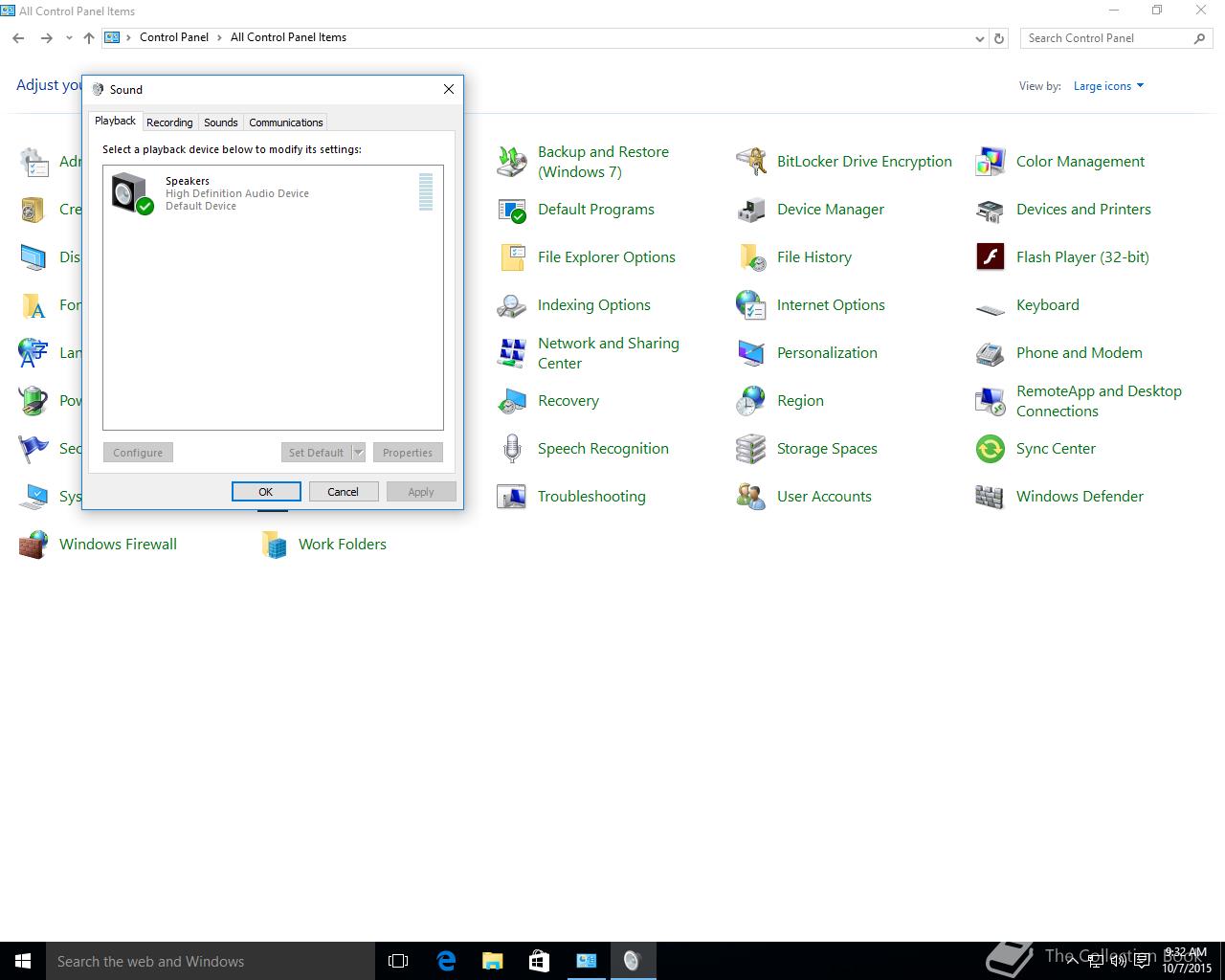Open the Speech Recognition microphone icon

click(x=512, y=449)
